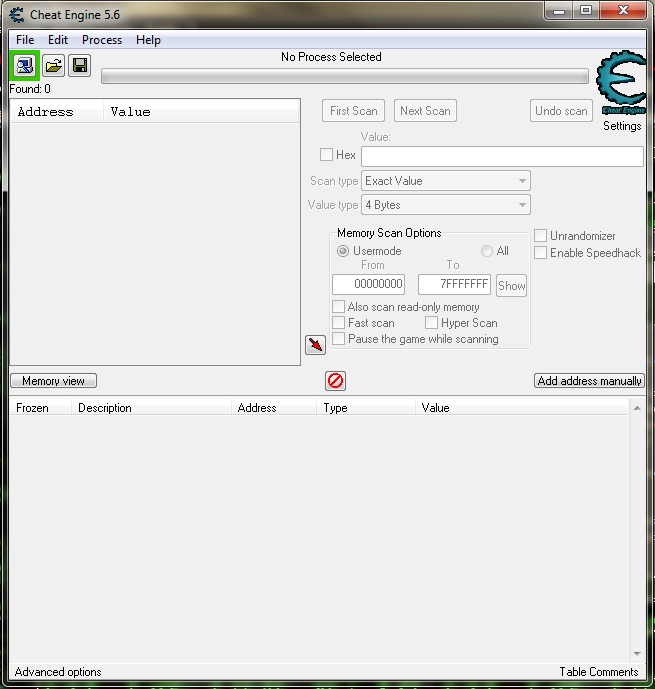
Task: Click the Next Scan button
Action: [x=425, y=111]
